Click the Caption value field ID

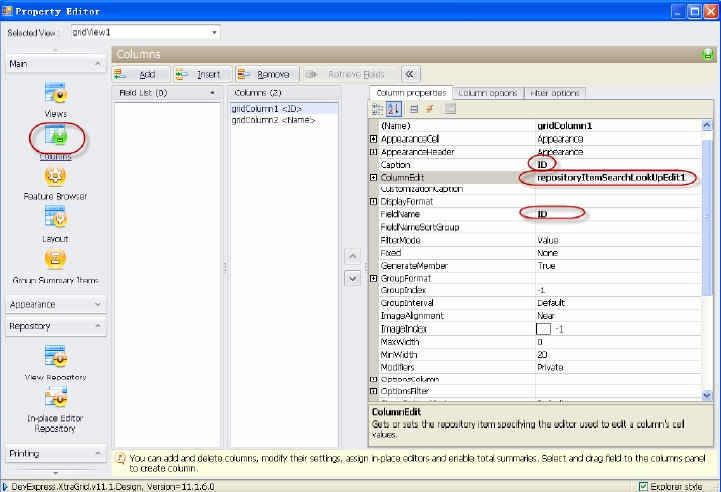point(618,165)
